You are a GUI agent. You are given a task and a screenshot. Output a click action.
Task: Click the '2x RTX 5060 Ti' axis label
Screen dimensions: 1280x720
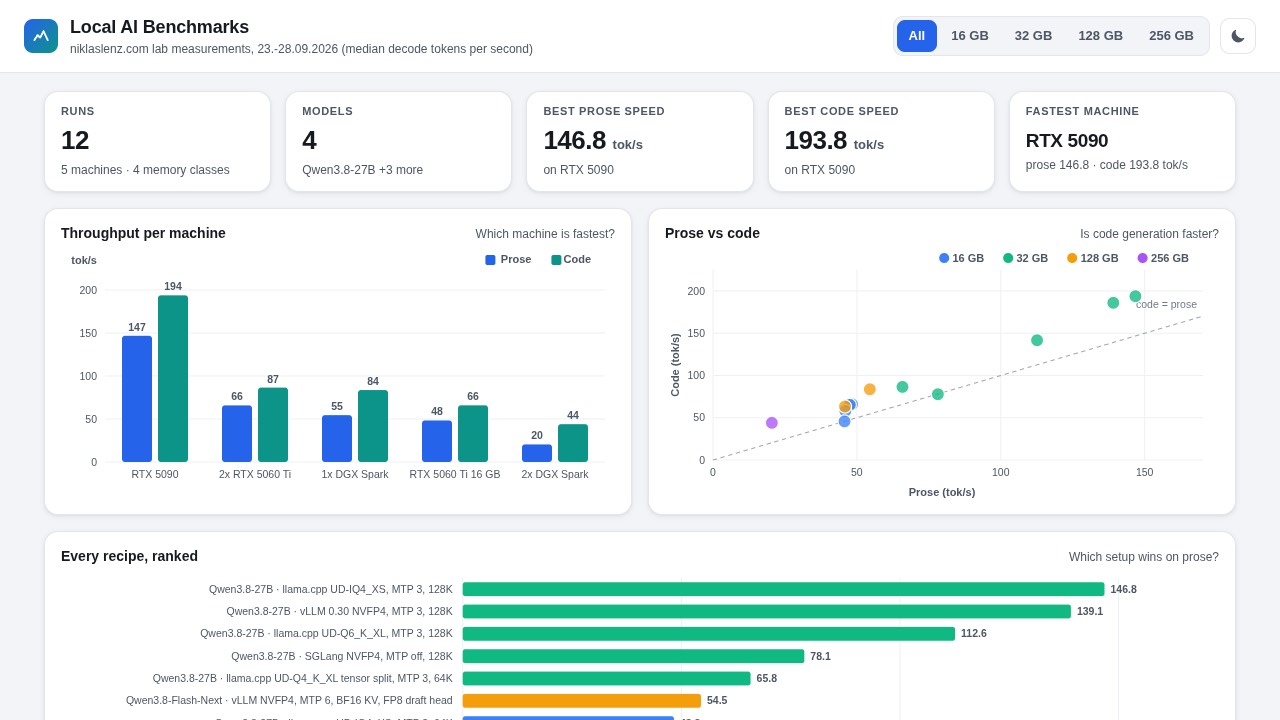coord(255,474)
